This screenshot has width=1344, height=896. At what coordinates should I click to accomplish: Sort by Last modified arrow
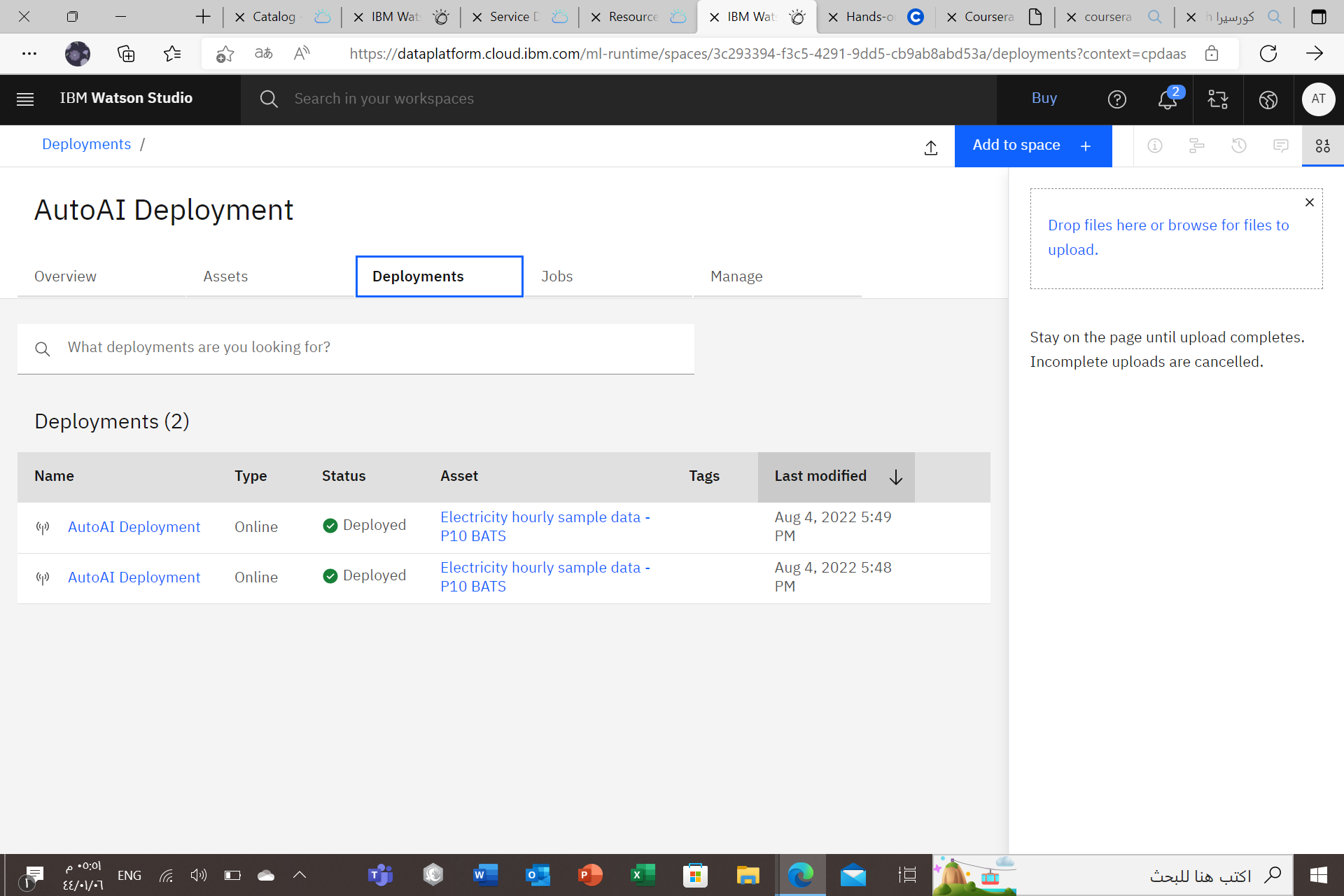(896, 477)
